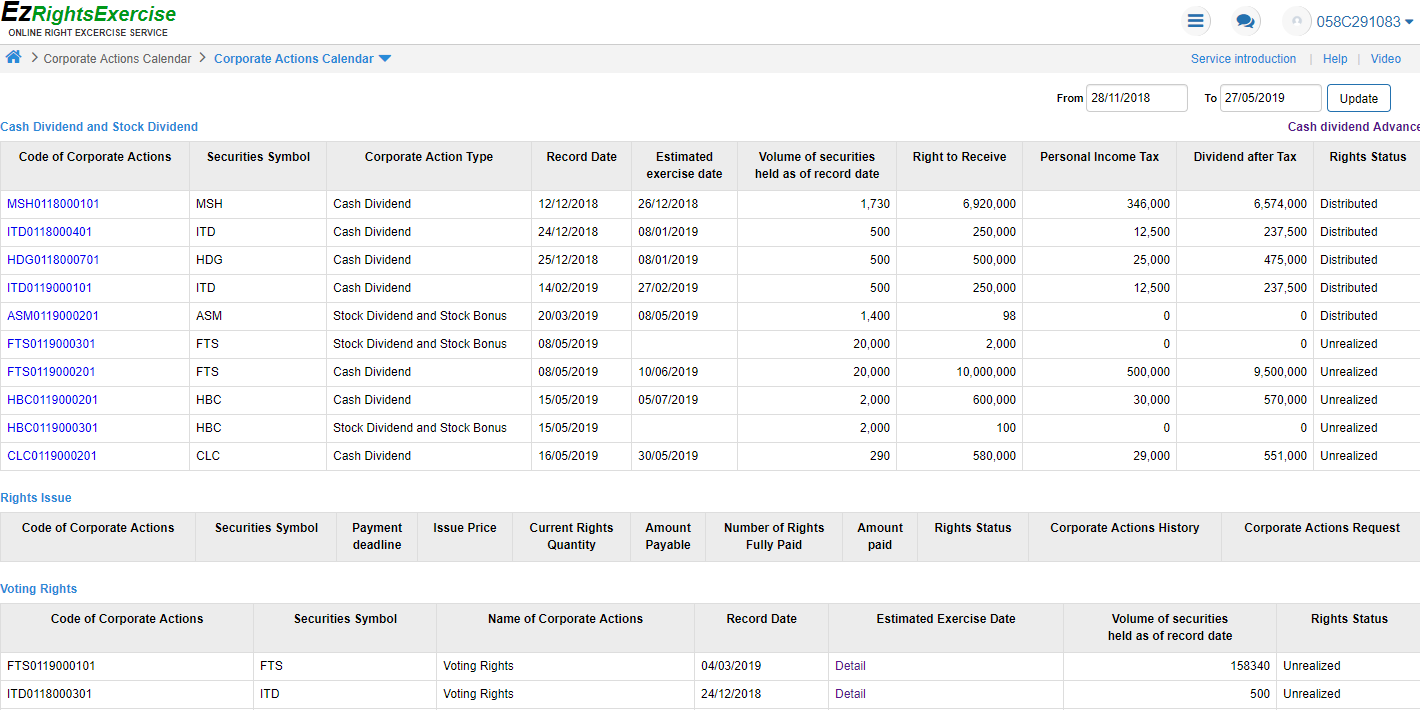This screenshot has width=1420, height=710.
Task: Click the To date input field
Action: 1270,98
